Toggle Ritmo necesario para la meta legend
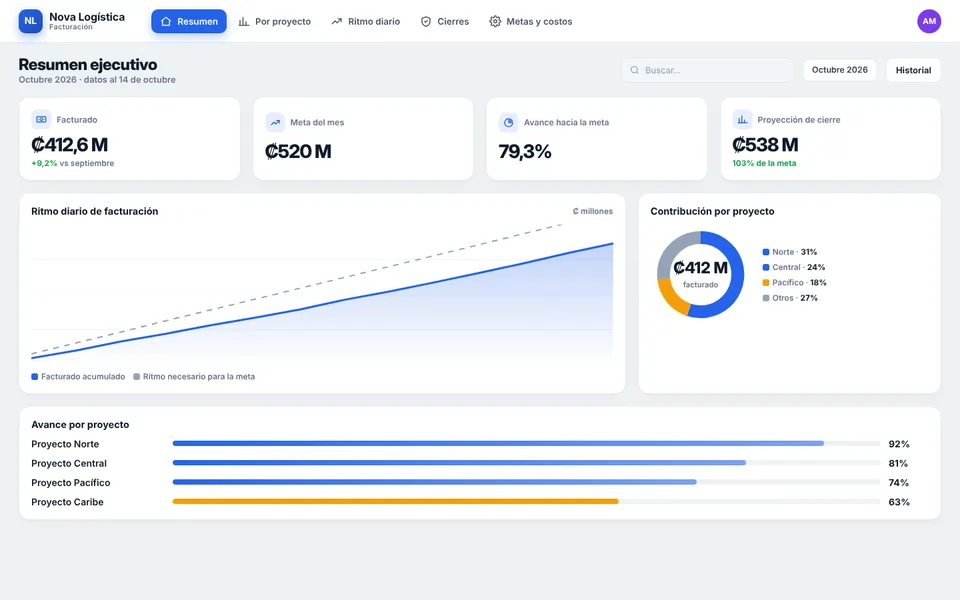Image resolution: width=960 pixels, height=600 pixels. point(194,377)
